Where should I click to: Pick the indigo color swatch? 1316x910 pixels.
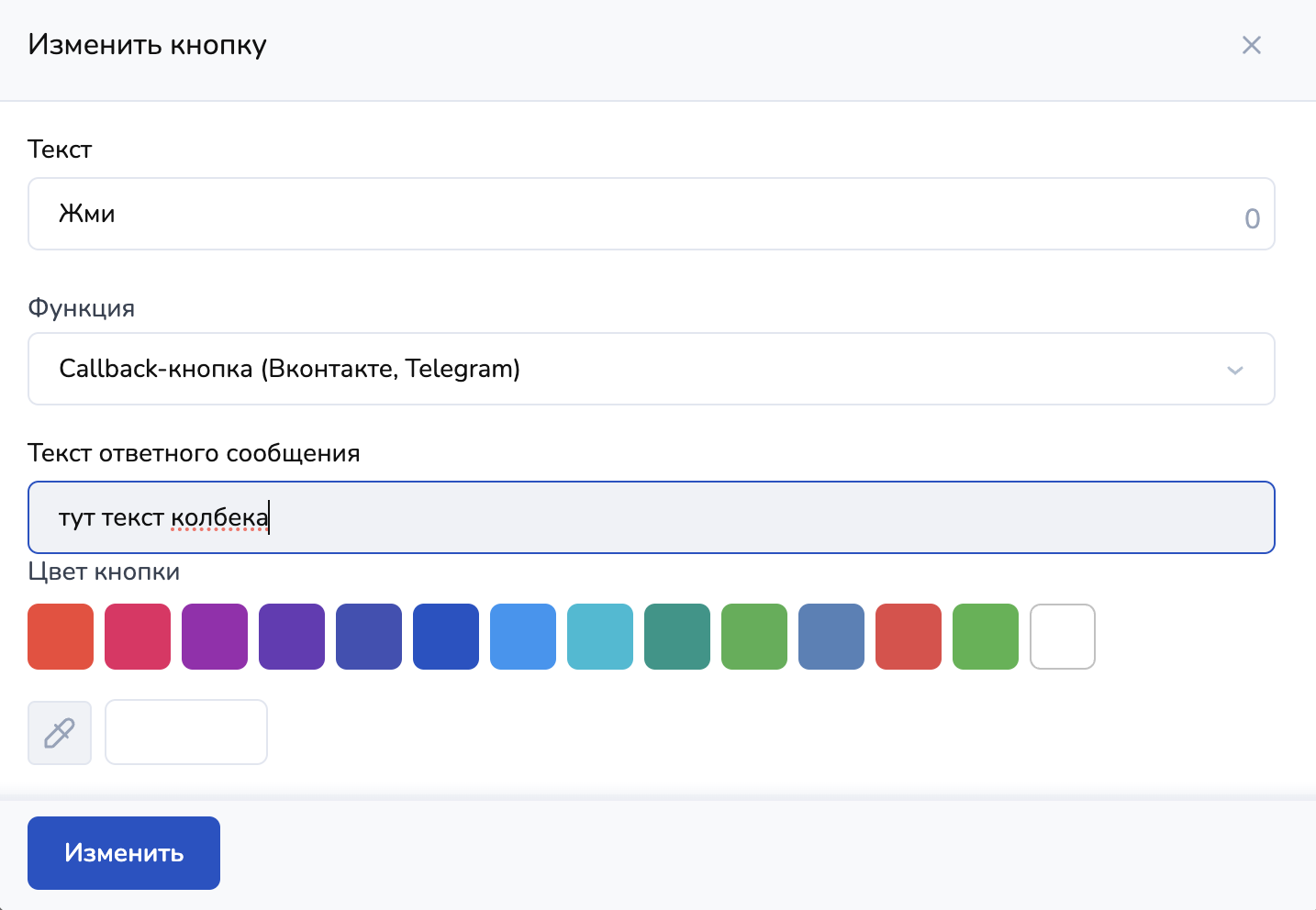(x=369, y=637)
